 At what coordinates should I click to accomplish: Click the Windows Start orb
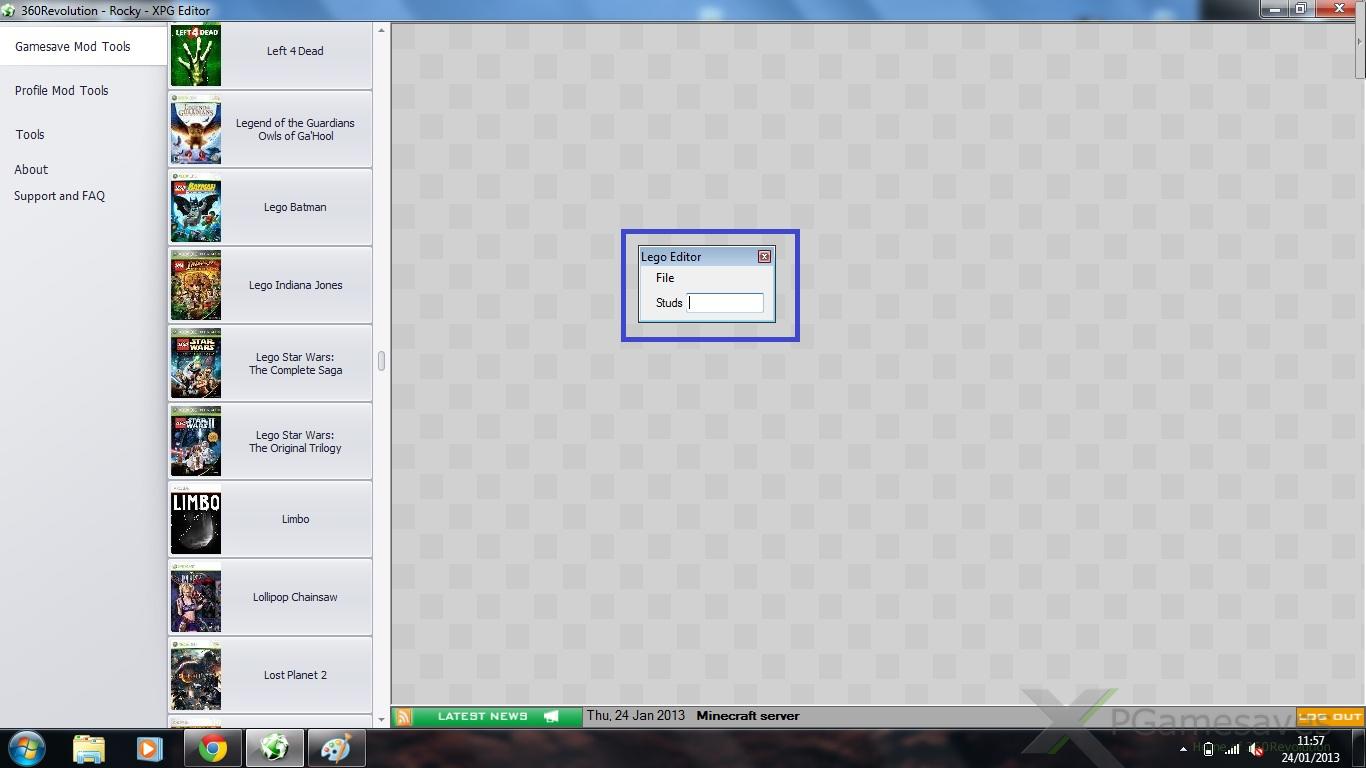click(26, 748)
